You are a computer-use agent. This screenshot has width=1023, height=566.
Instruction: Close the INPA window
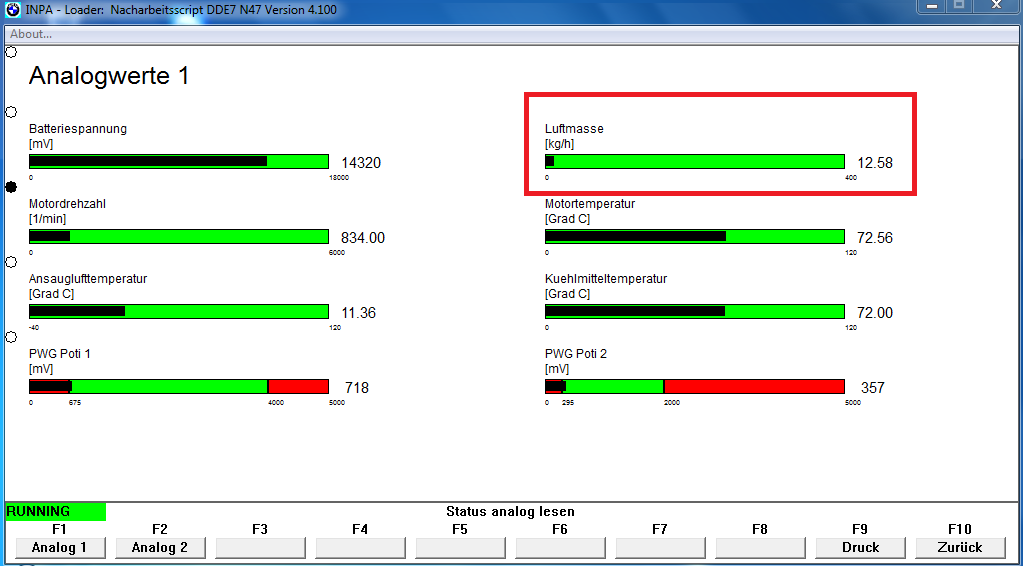click(x=998, y=7)
